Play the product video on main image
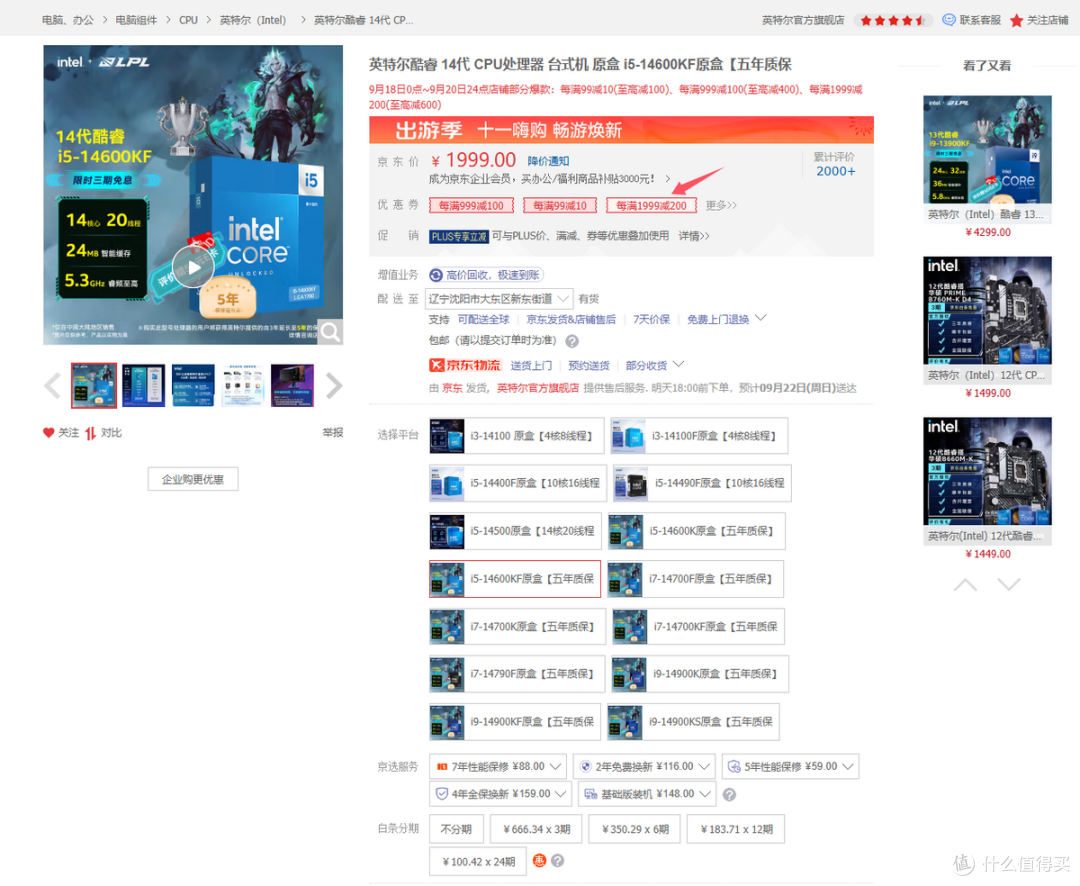This screenshot has height=886, width=1080. [x=193, y=267]
